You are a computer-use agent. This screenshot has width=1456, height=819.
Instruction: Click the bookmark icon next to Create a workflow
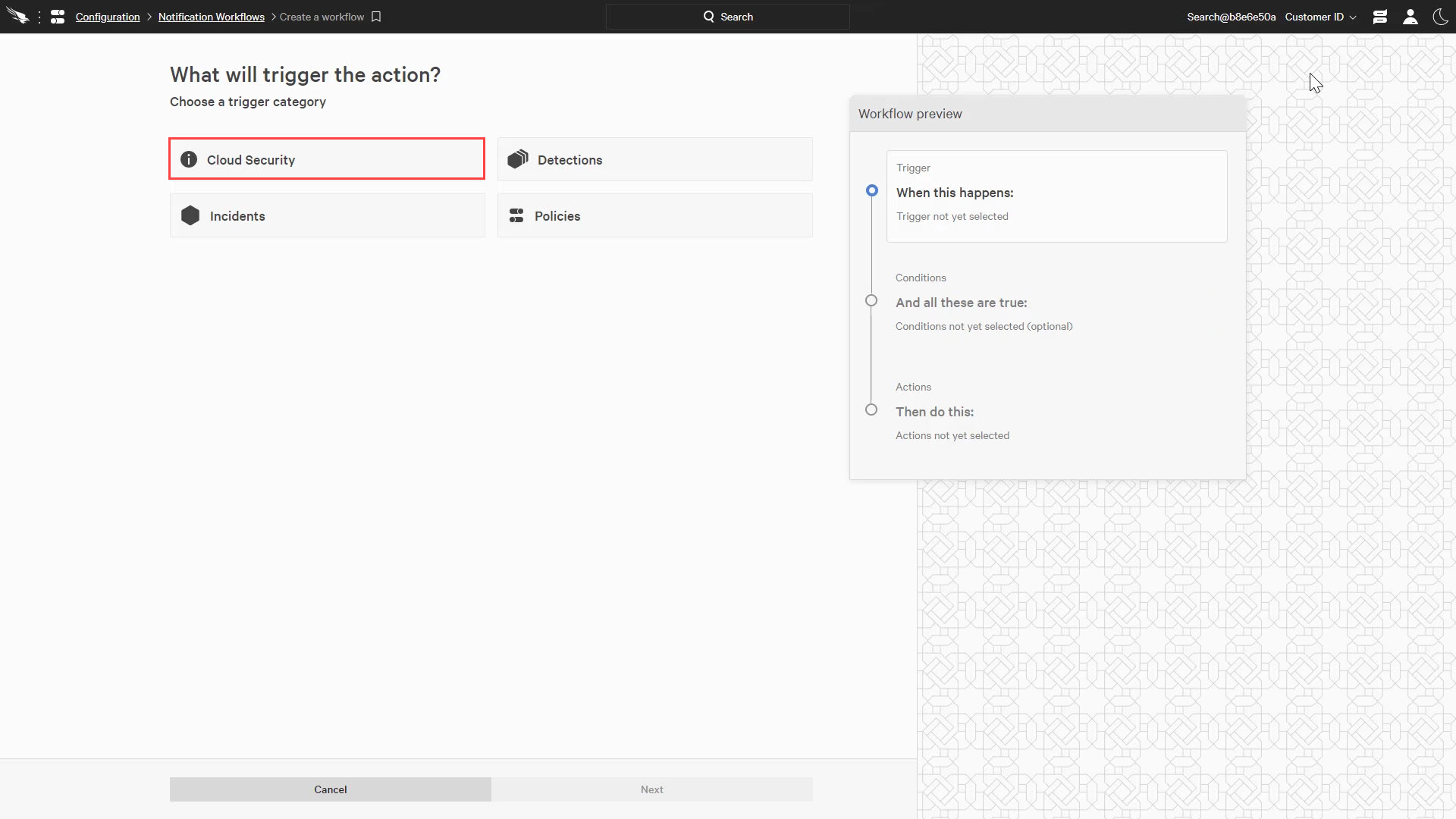coord(377,17)
